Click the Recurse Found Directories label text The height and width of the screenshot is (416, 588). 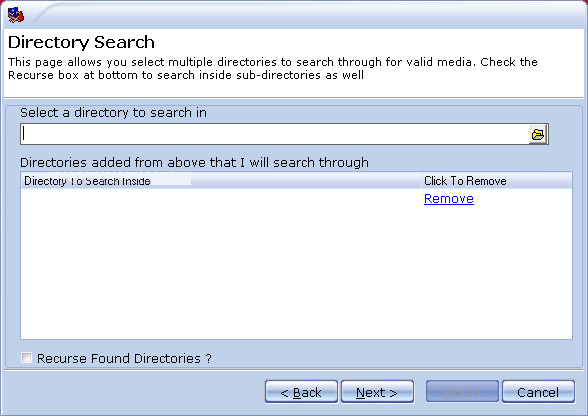[x=124, y=359]
